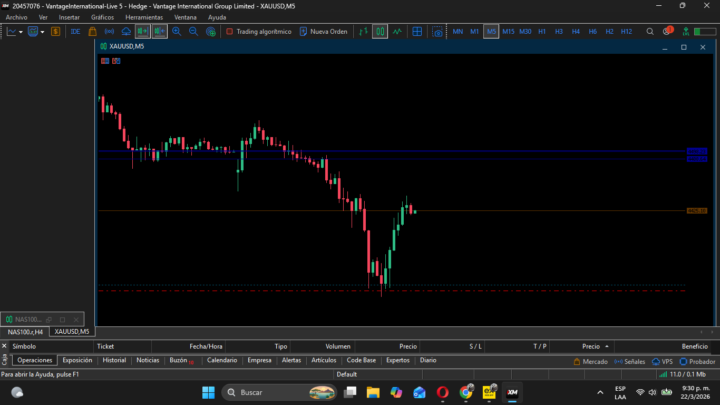Switch to NAS100.r,H4 chart tab
The height and width of the screenshot is (405, 720).
[x=25, y=332]
